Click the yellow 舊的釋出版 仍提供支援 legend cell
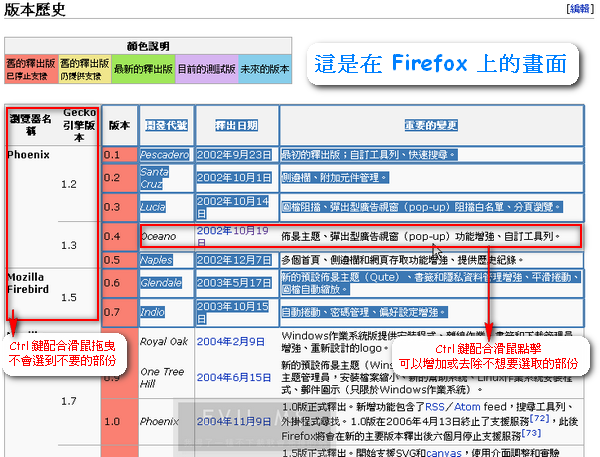The image size is (600, 457). coord(85,69)
